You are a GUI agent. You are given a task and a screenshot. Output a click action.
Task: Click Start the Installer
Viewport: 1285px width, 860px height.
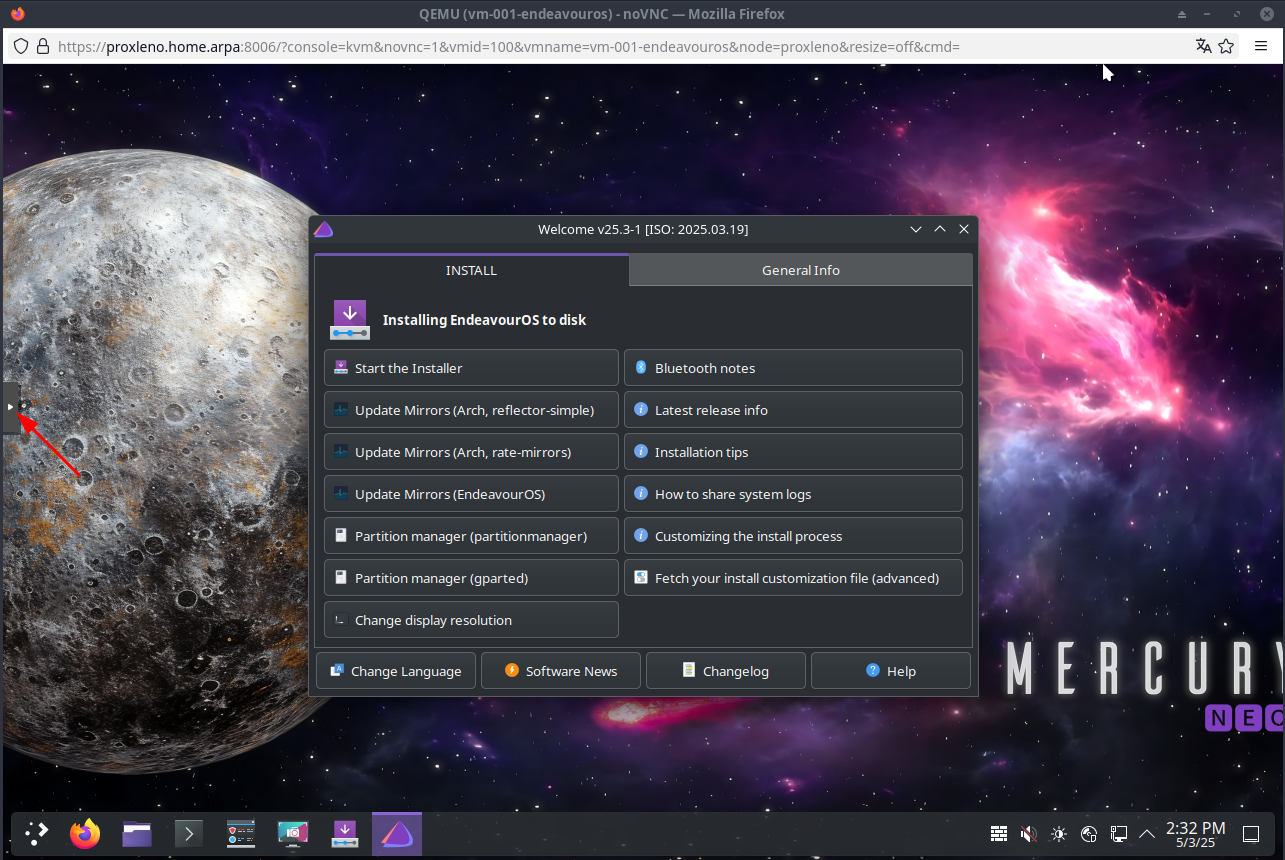[471, 368]
